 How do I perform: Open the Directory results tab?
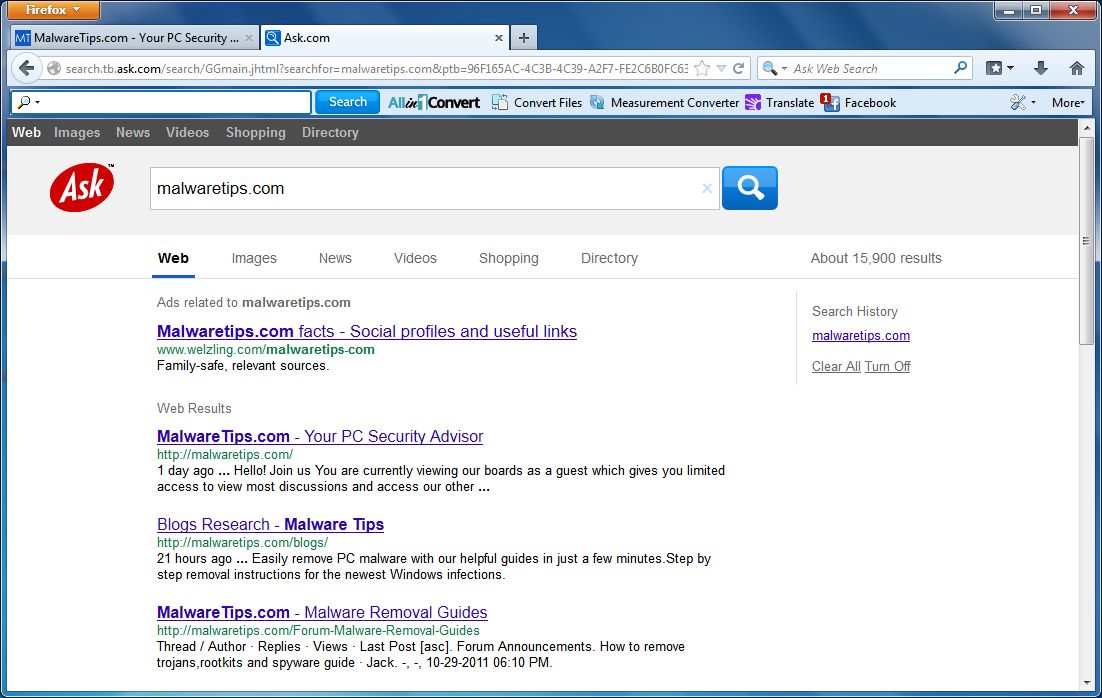coord(609,258)
